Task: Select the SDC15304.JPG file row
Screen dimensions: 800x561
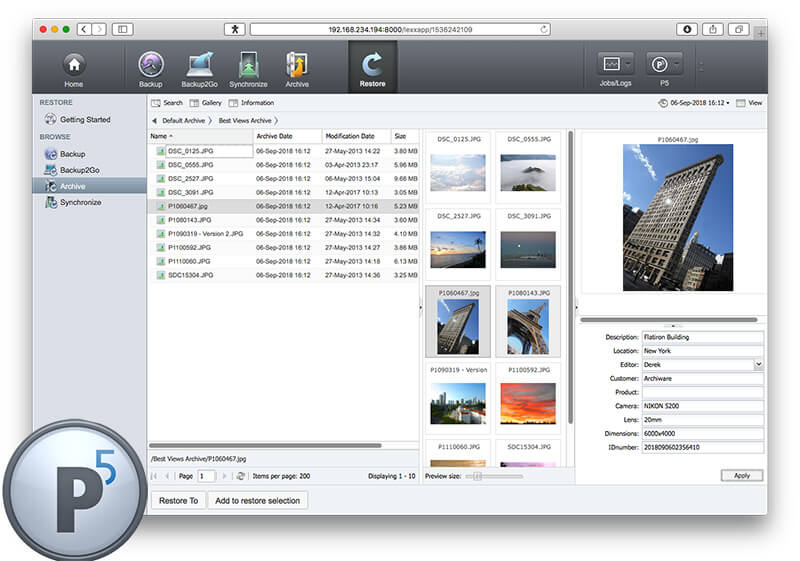Action: pyautogui.click(x=283, y=275)
